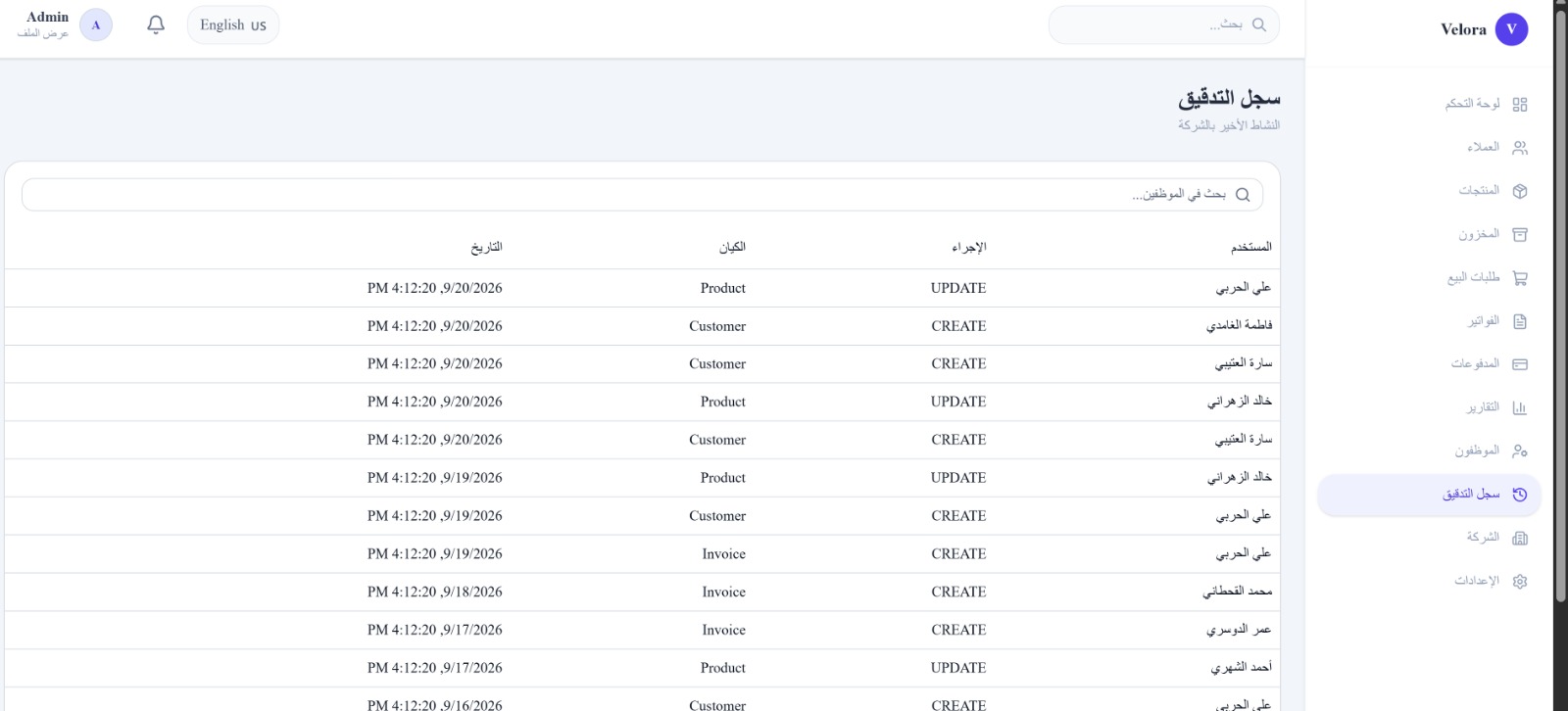This screenshot has height=711, width=1568.
Task: Select the products box icon
Action: 1520,191
